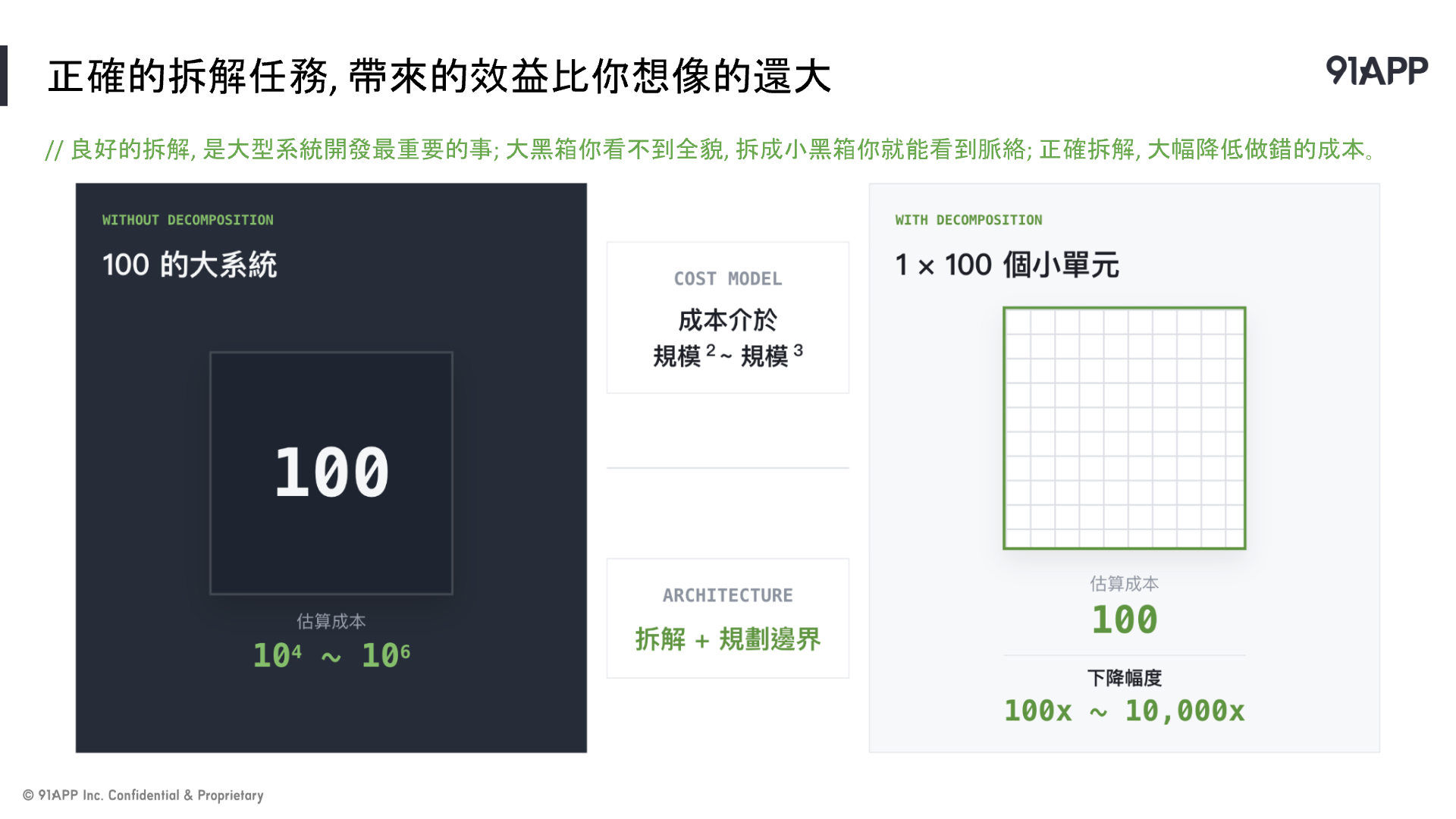The width and height of the screenshot is (1456, 819).
Task: Select the WITHOUT DECOMPOSITION label
Action: 188,220
